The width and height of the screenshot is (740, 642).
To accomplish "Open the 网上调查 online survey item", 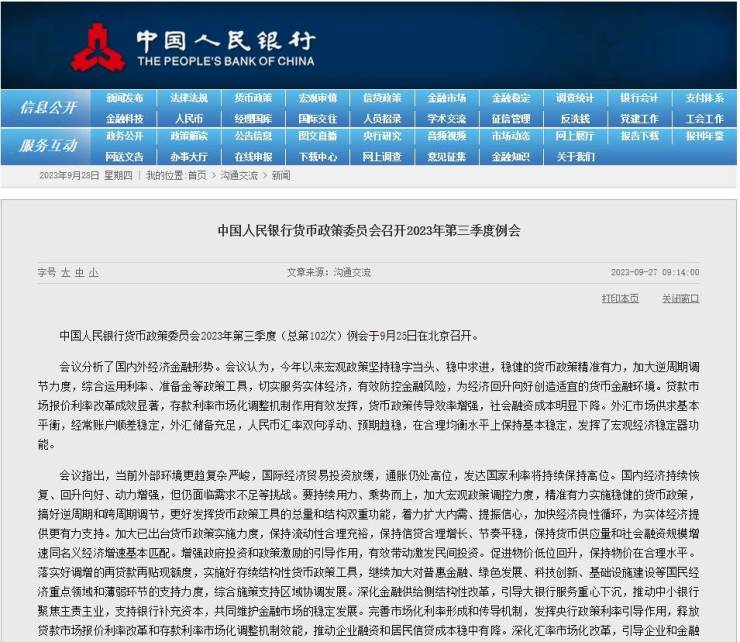I will 382,156.
